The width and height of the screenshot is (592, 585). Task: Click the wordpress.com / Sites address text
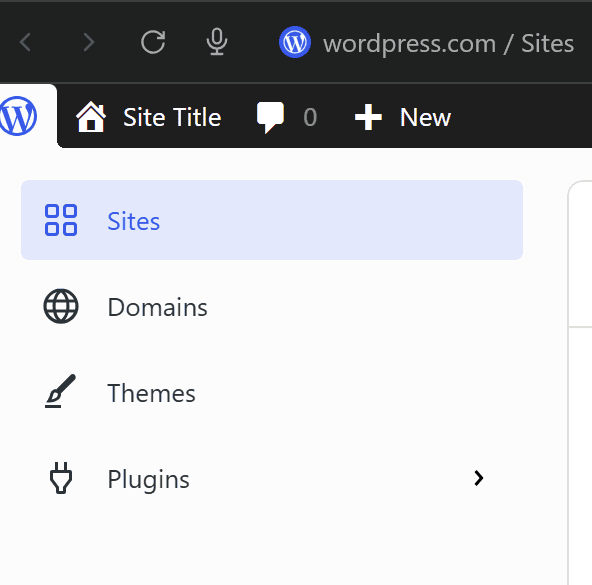pos(448,44)
